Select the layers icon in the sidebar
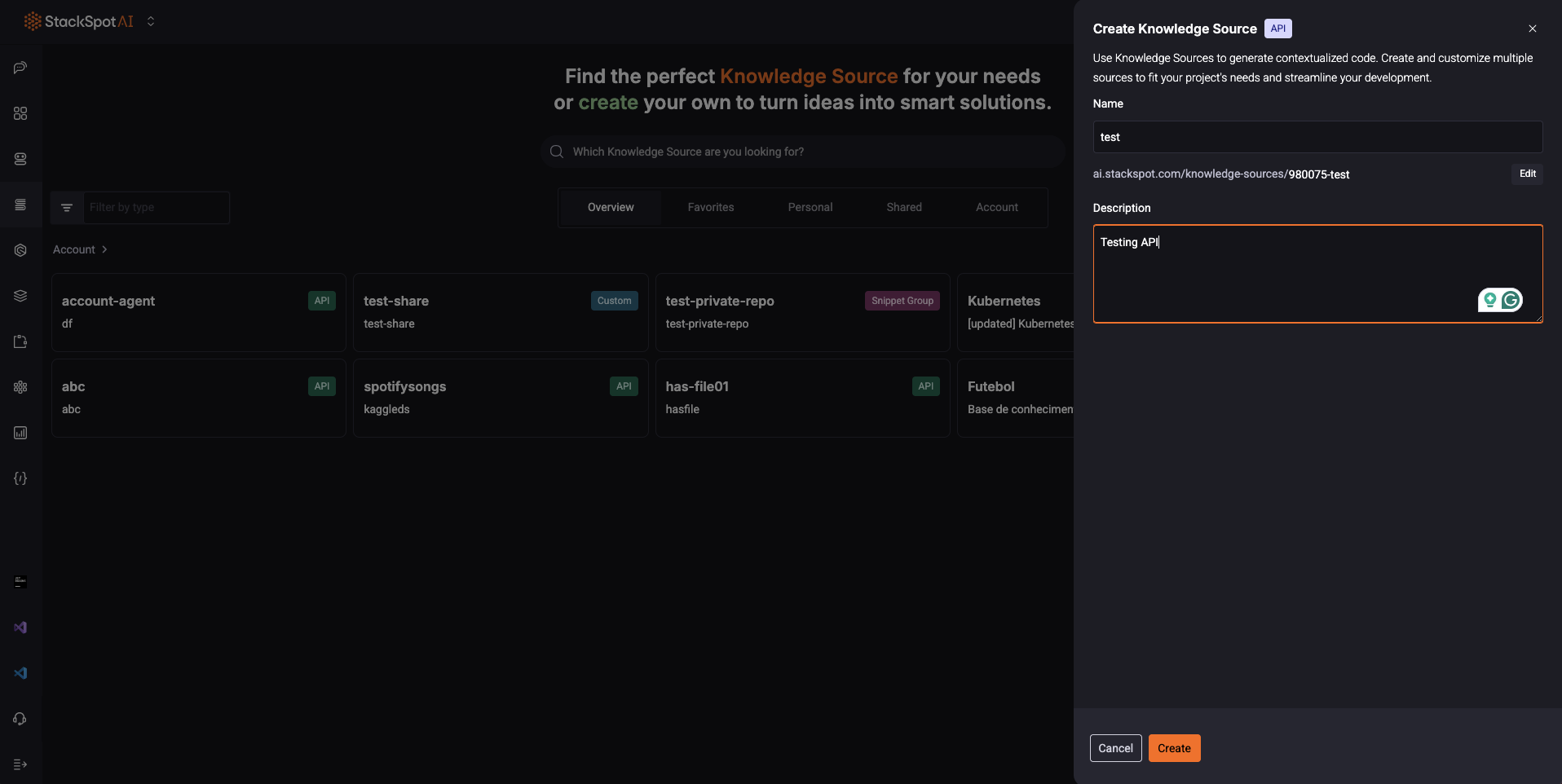Image resolution: width=1562 pixels, height=784 pixels. [x=20, y=295]
